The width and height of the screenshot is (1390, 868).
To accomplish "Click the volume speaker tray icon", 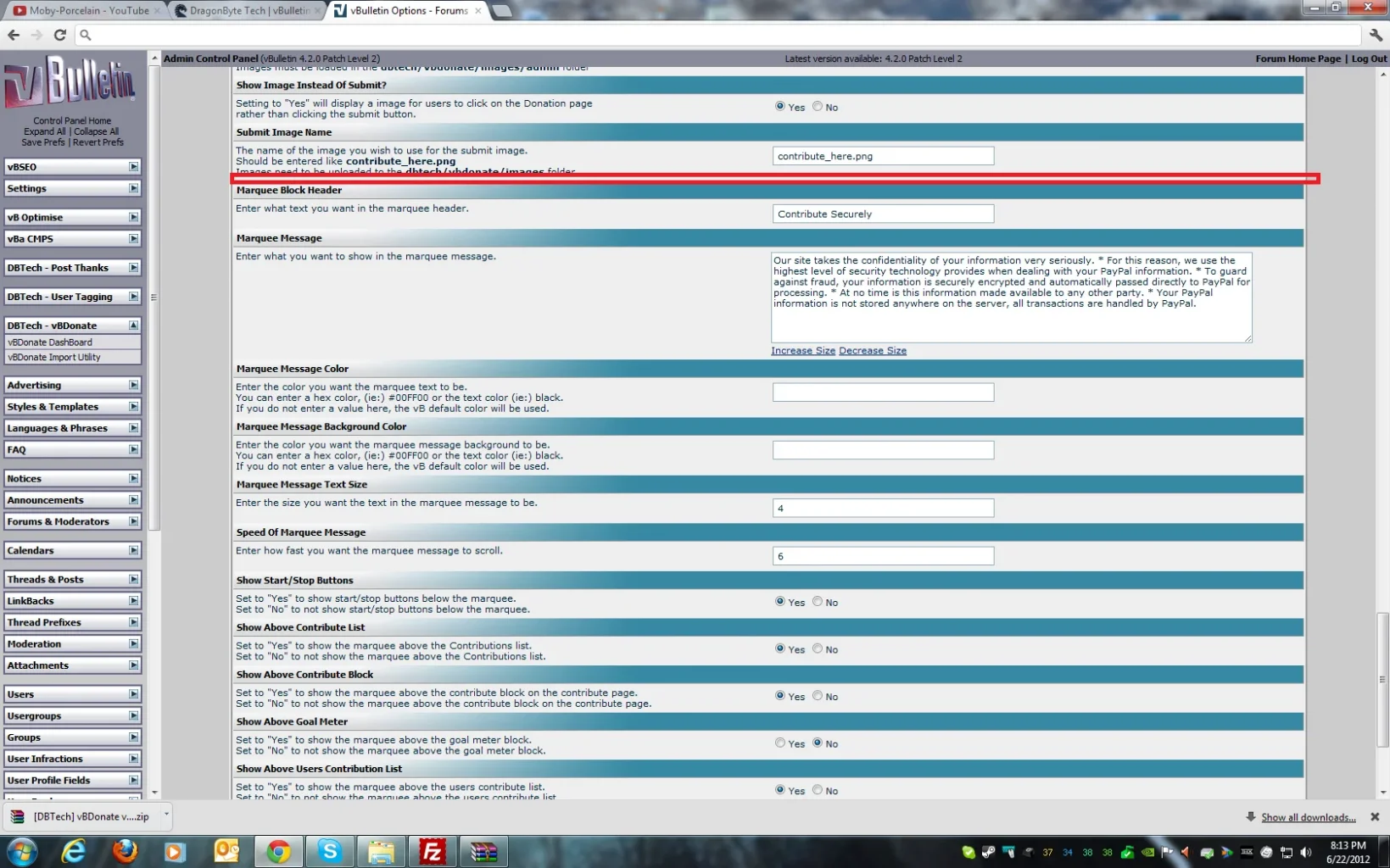I will [x=1306, y=852].
